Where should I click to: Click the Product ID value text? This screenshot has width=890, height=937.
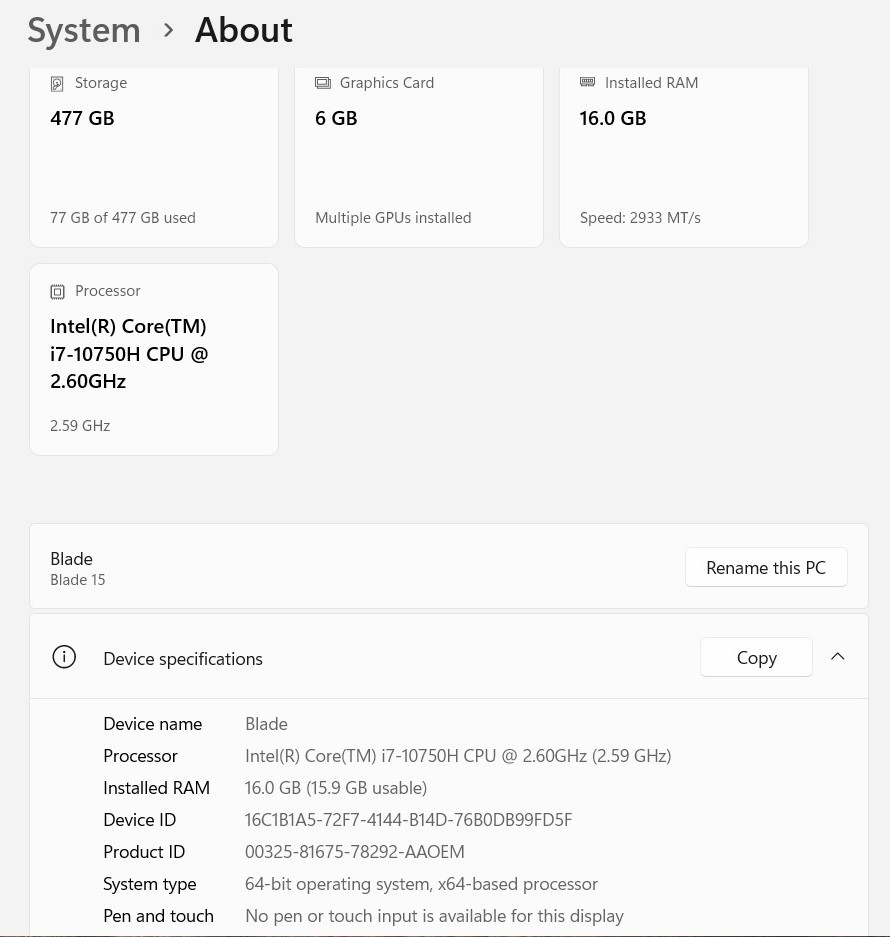354,852
